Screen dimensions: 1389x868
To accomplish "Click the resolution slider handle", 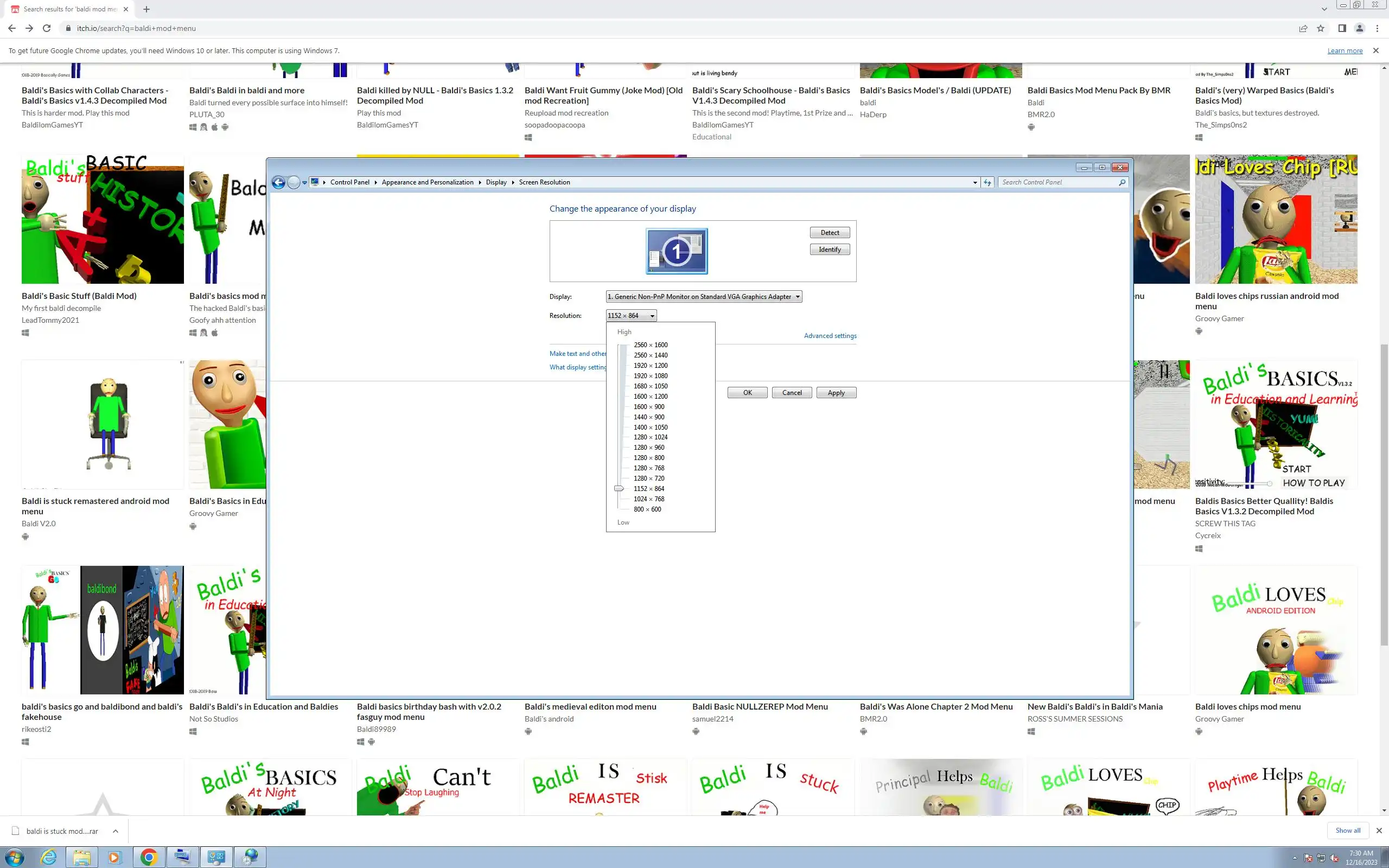I will pyautogui.click(x=619, y=489).
